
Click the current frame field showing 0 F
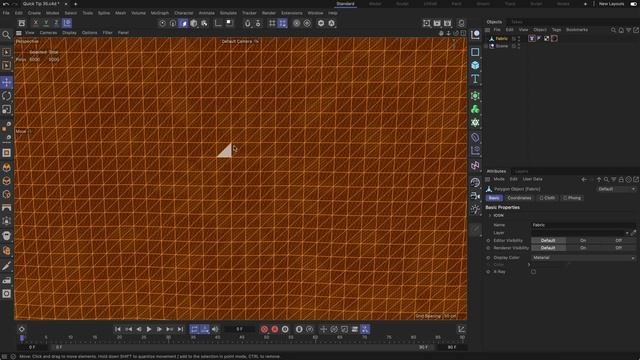[x=240, y=329]
